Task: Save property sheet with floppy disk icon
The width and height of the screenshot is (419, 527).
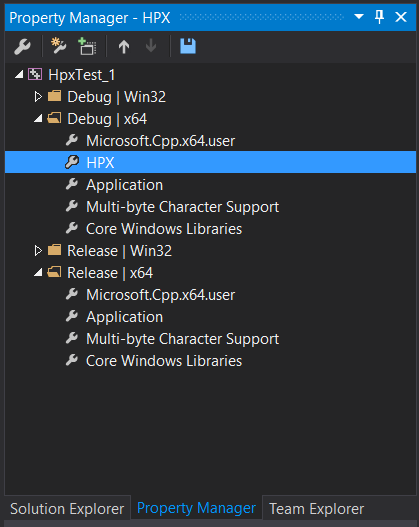Action: click(188, 46)
